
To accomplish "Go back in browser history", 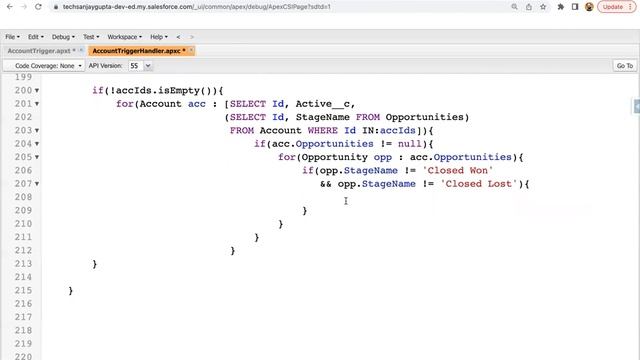I will coord(10,7).
